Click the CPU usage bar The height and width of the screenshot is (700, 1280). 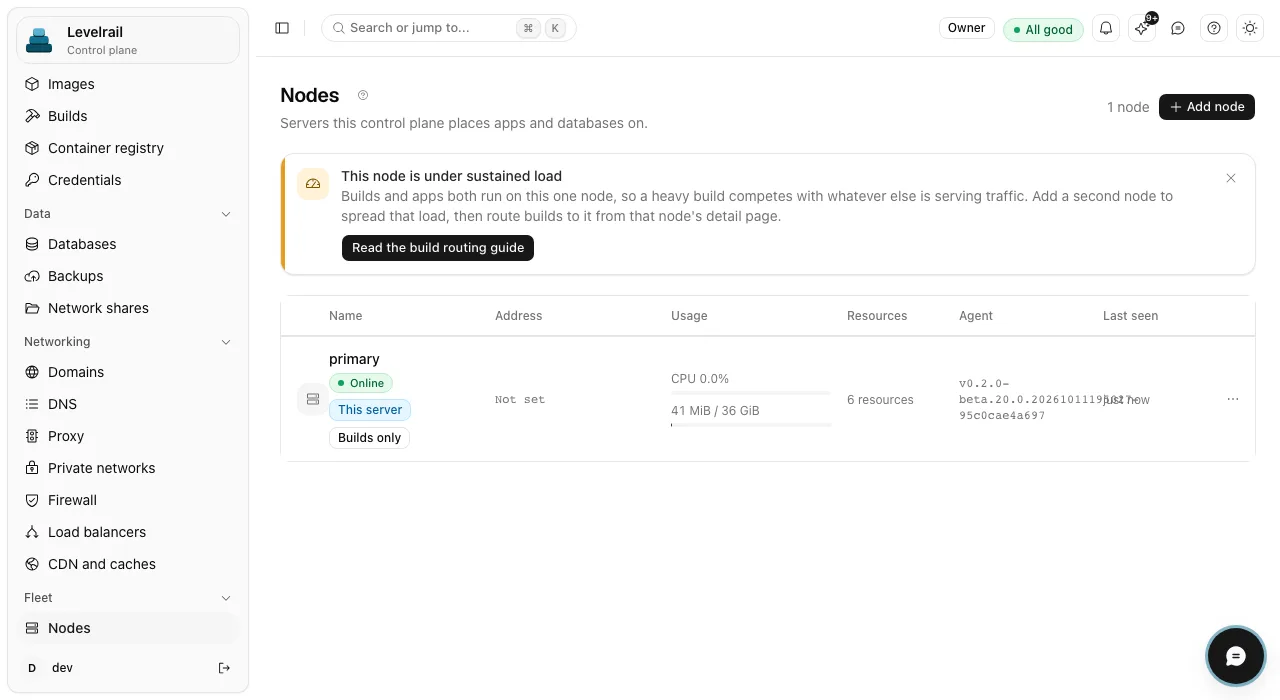pos(751,393)
